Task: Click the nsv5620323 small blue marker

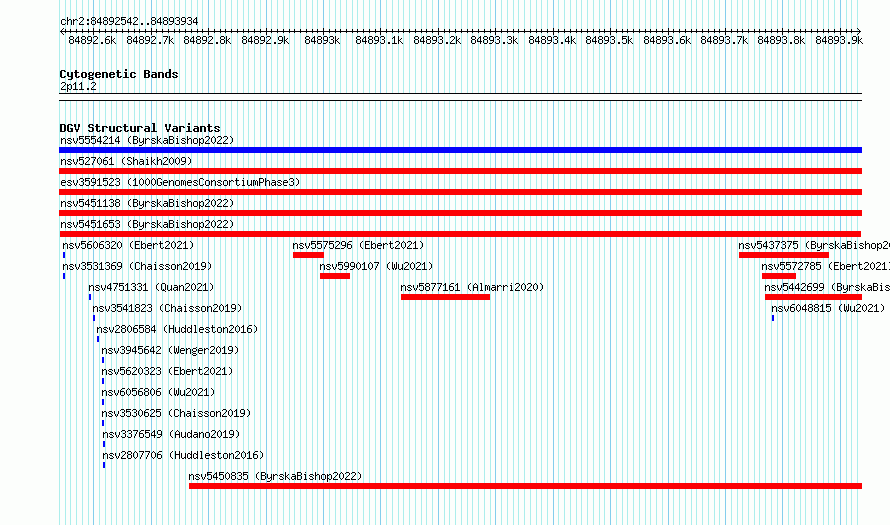Action: [103, 381]
